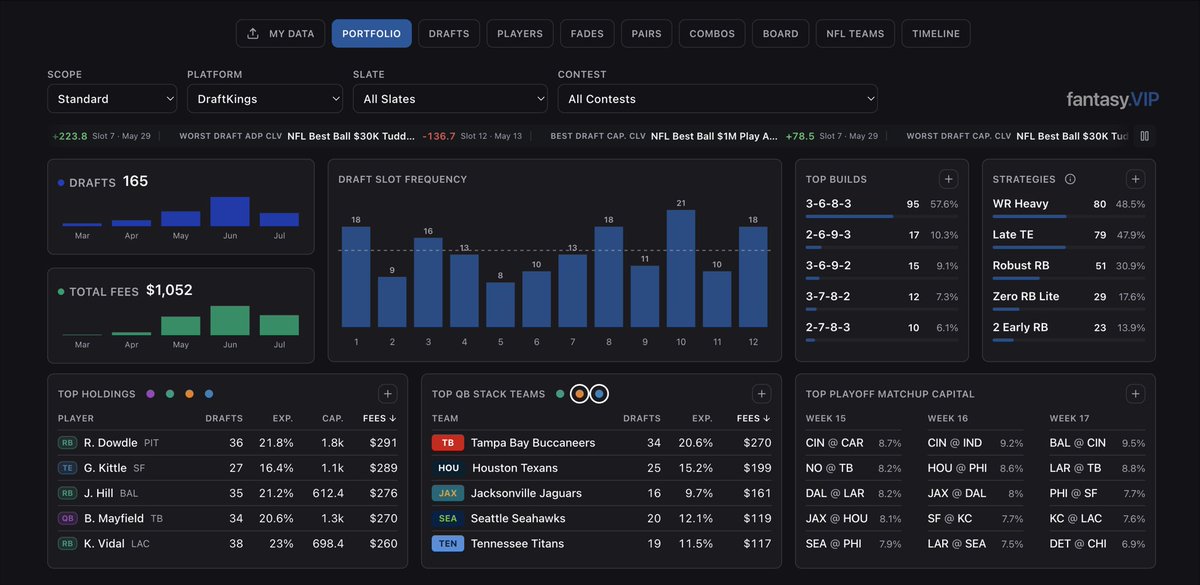Select the Pairs tab
The width and height of the screenshot is (1200, 585).
[647, 33]
